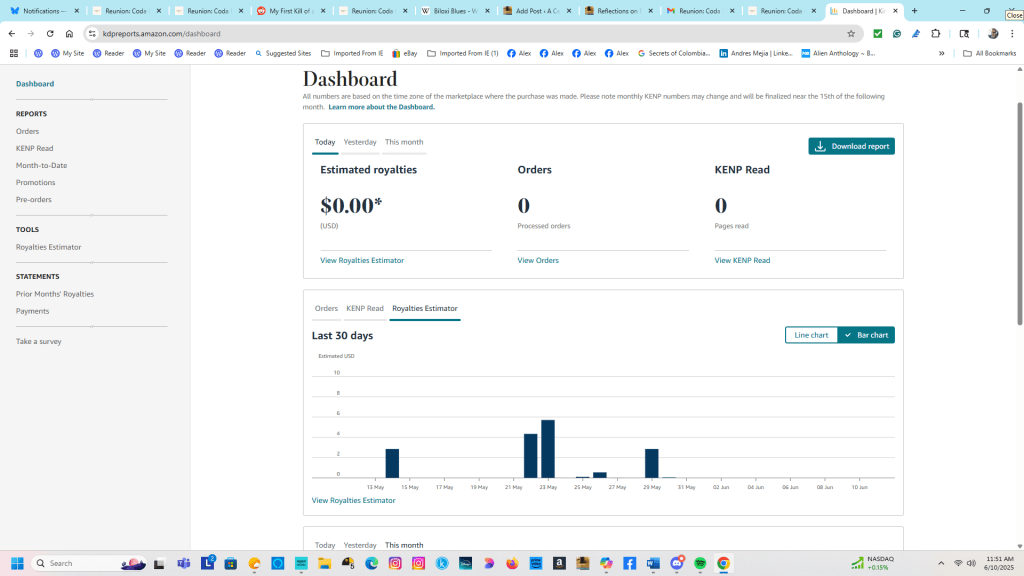This screenshot has width=1024, height=576.
Task: Open the All Bookmarks folder
Action: tap(989, 53)
